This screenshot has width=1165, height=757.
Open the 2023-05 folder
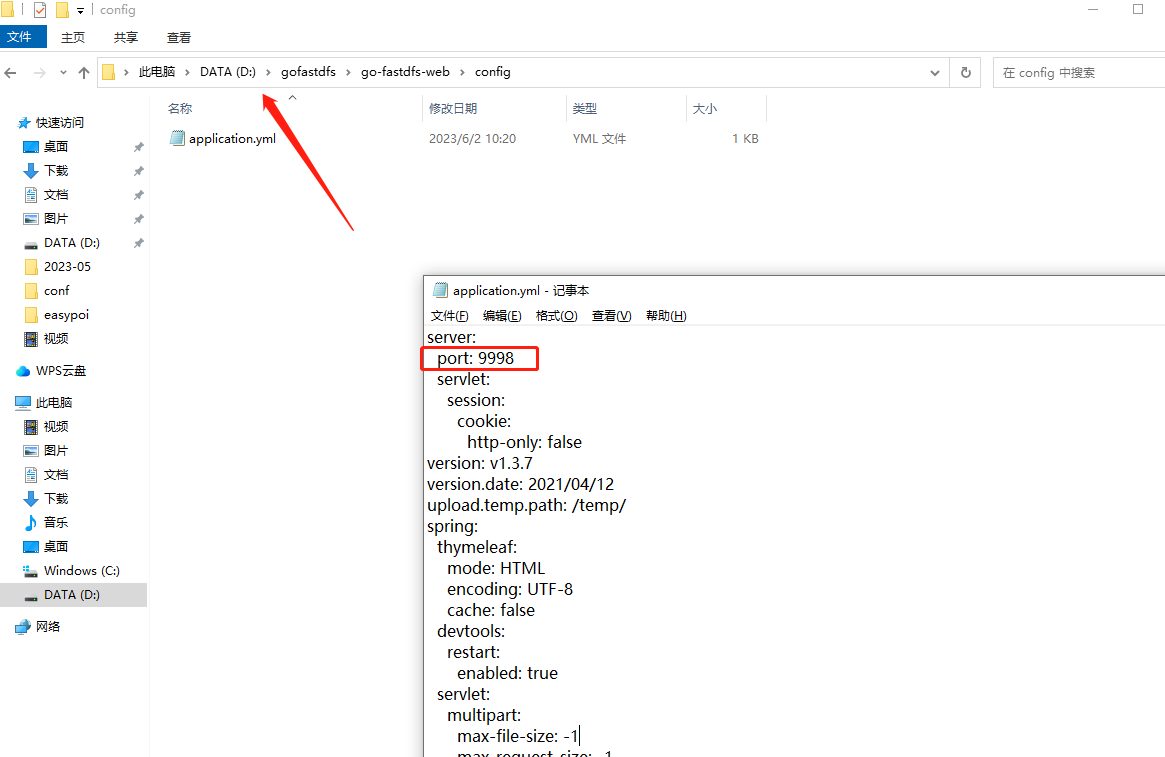point(67,267)
